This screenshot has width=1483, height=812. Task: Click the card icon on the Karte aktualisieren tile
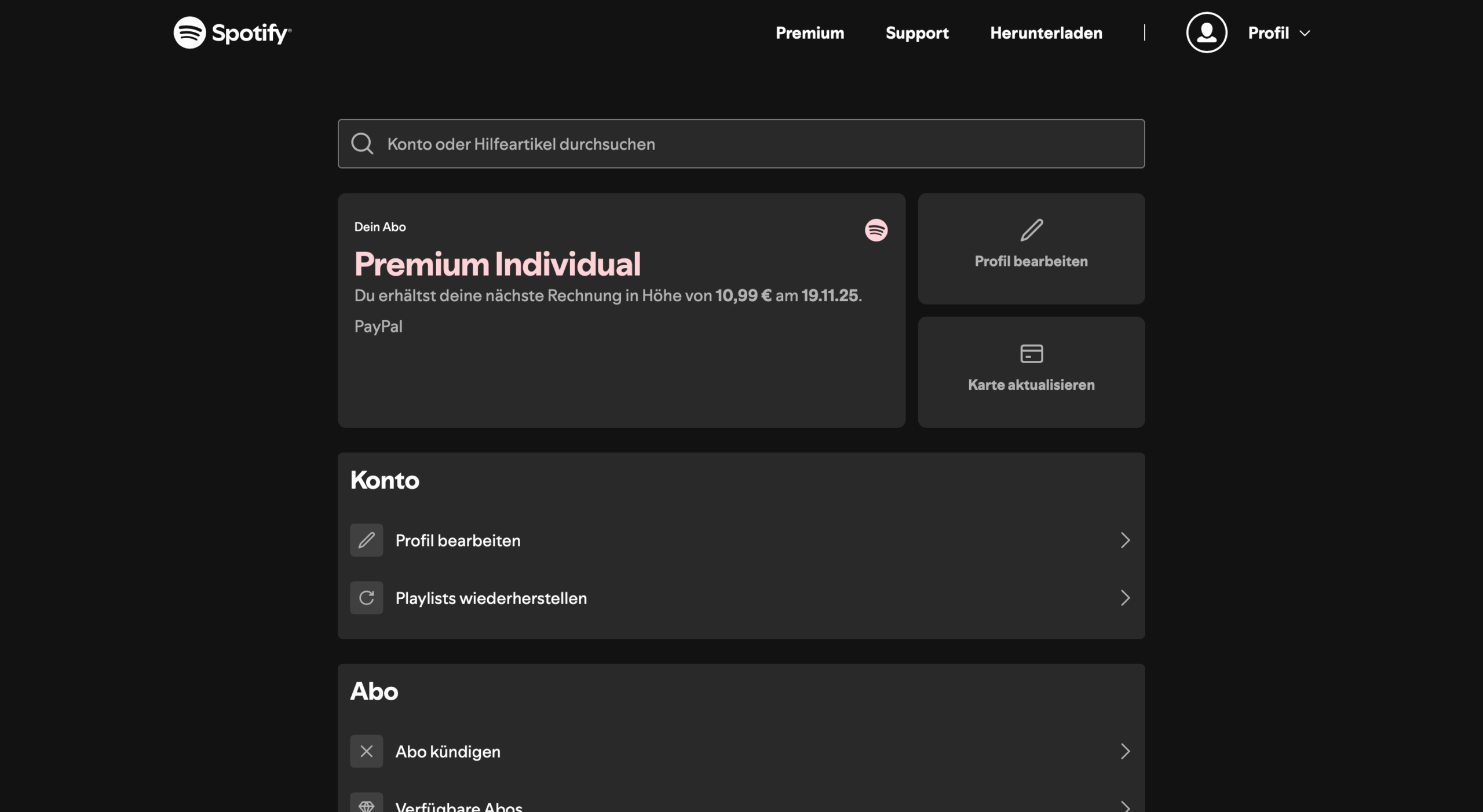pyautogui.click(x=1031, y=353)
